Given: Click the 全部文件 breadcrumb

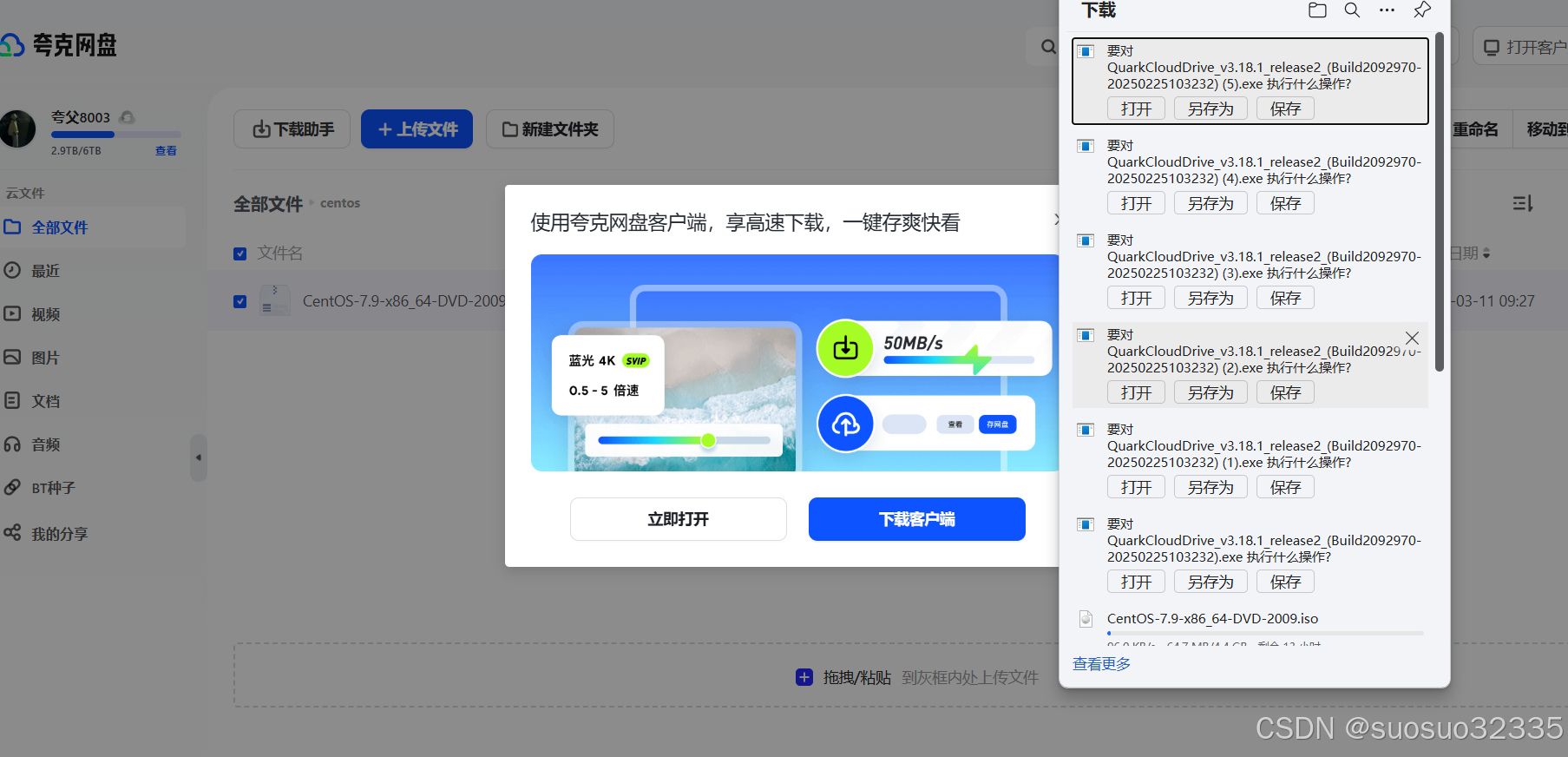Looking at the screenshot, I should click(x=268, y=204).
